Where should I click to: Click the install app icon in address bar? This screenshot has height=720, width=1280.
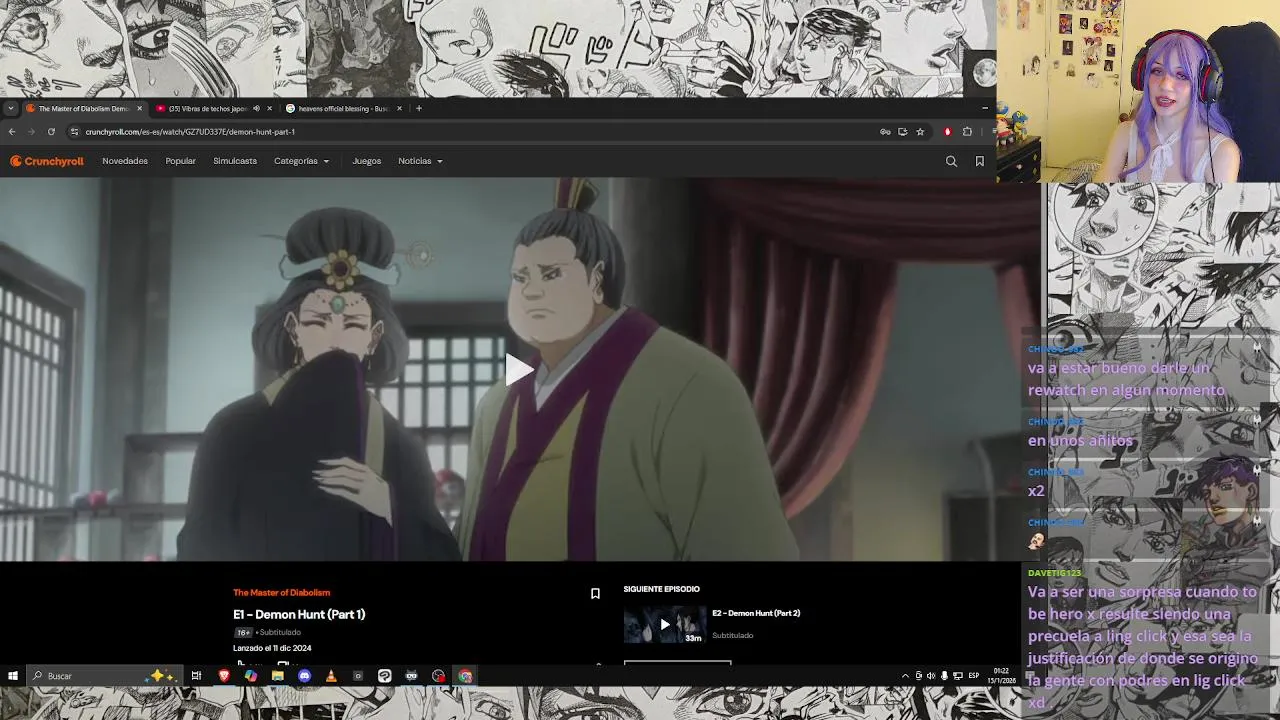click(902, 131)
